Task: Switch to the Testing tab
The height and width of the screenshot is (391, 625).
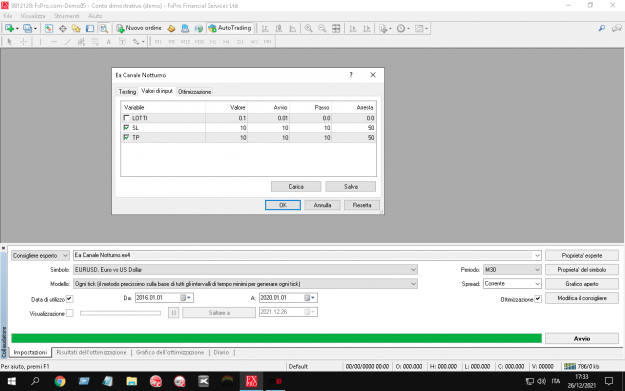Action: click(127, 92)
